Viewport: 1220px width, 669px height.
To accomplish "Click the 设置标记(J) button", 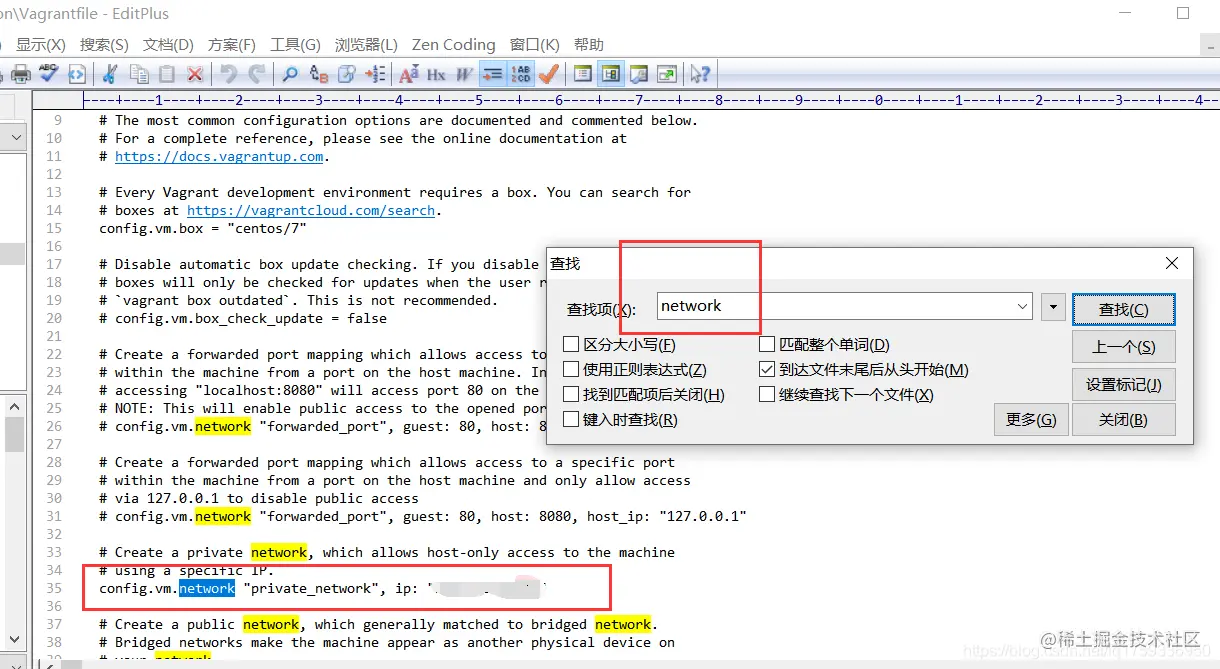I will (x=1123, y=385).
